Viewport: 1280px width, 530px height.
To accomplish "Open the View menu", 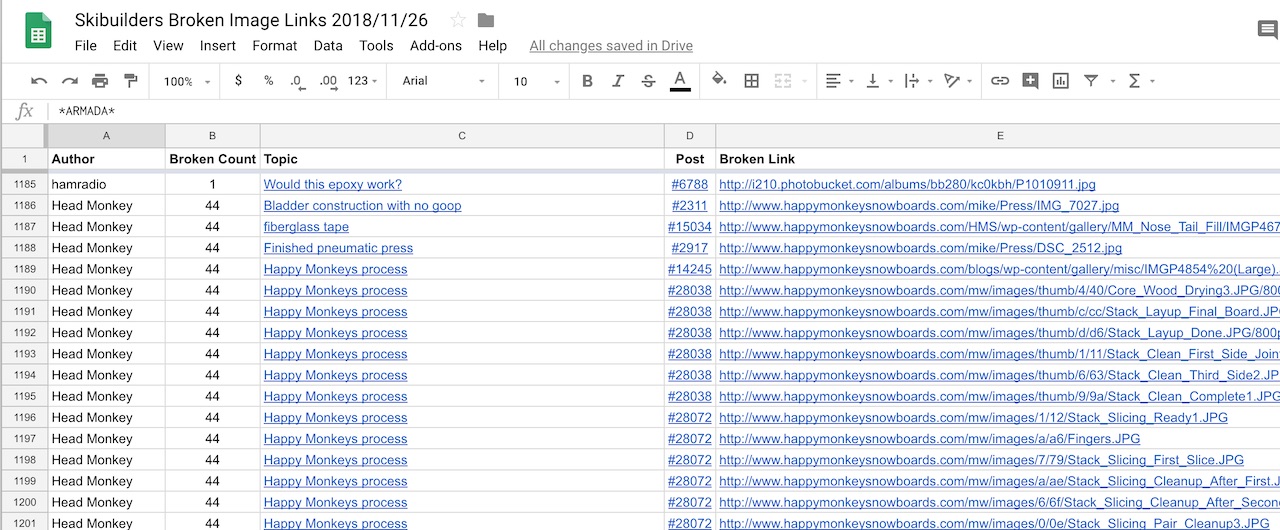I will 168,45.
